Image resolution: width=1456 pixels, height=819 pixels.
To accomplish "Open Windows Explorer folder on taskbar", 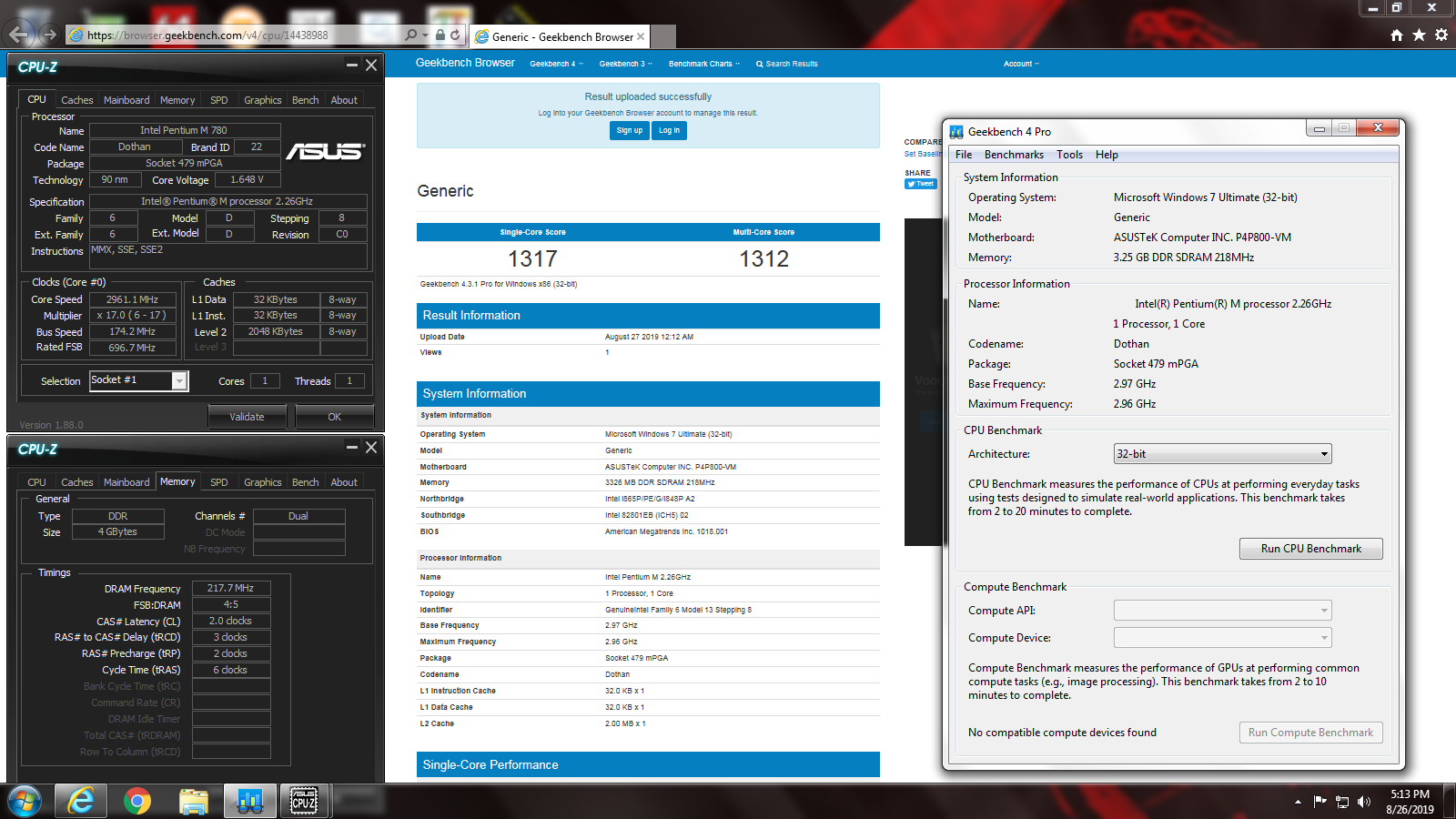I will [194, 801].
